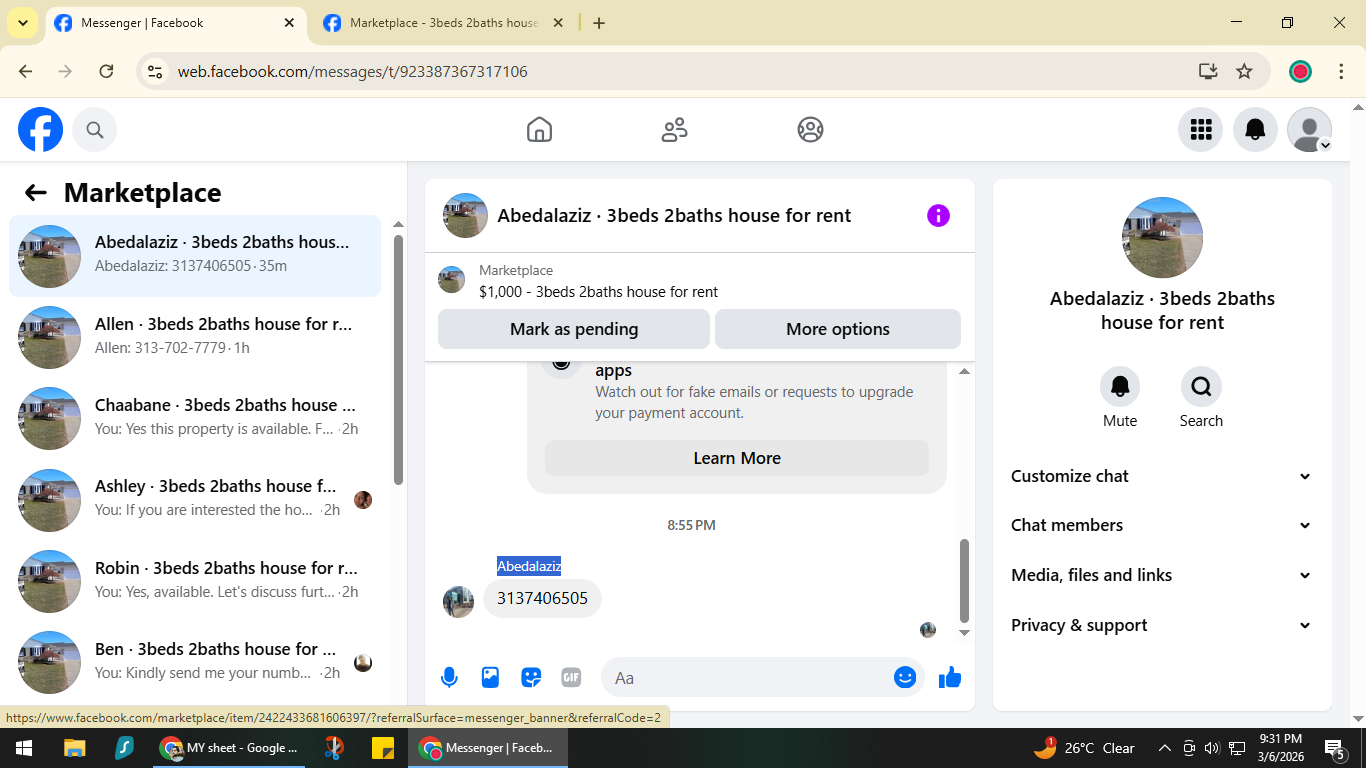This screenshot has width=1366, height=768.
Task: Choose a sticker icon
Action: [x=531, y=677]
